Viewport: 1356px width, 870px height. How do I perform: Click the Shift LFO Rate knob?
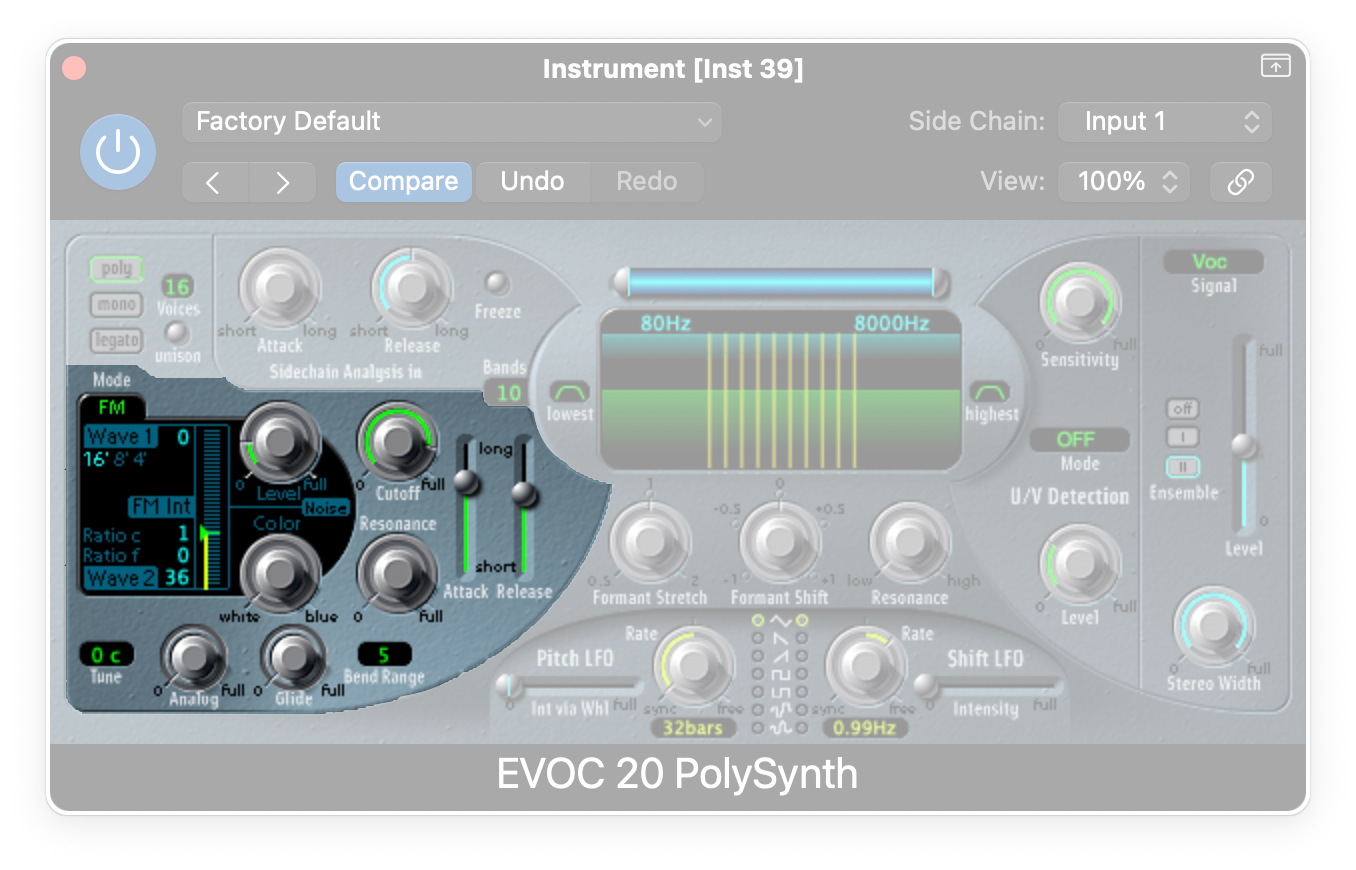coord(866,667)
